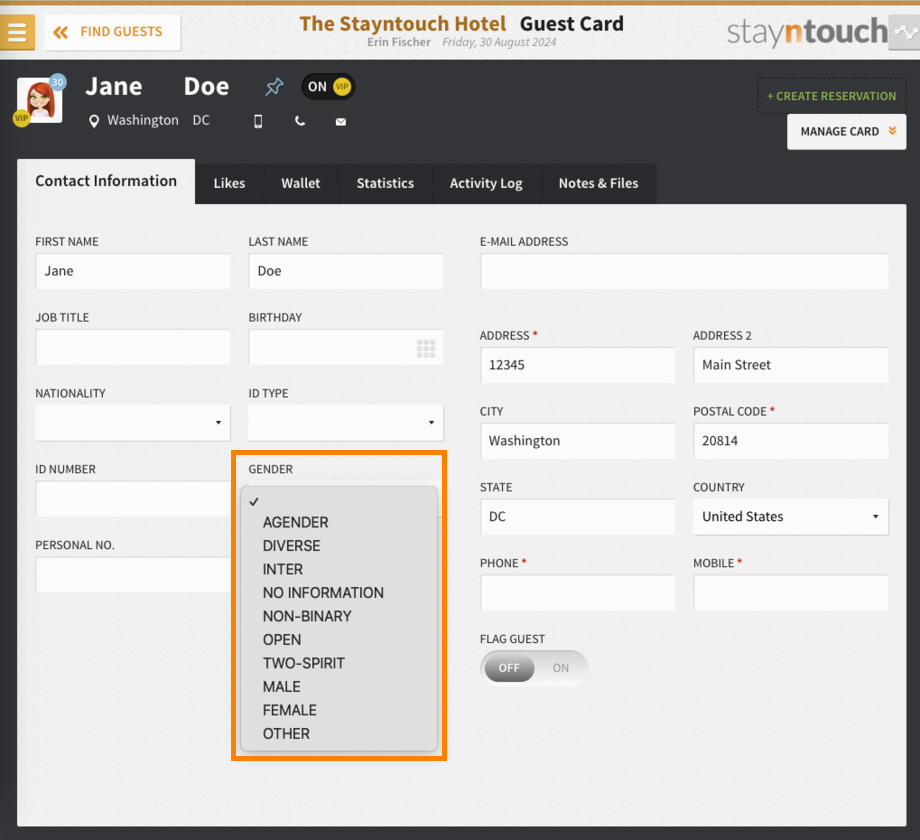Open the Notes & Files tab
Image resolution: width=920 pixels, height=840 pixels.
tap(598, 184)
